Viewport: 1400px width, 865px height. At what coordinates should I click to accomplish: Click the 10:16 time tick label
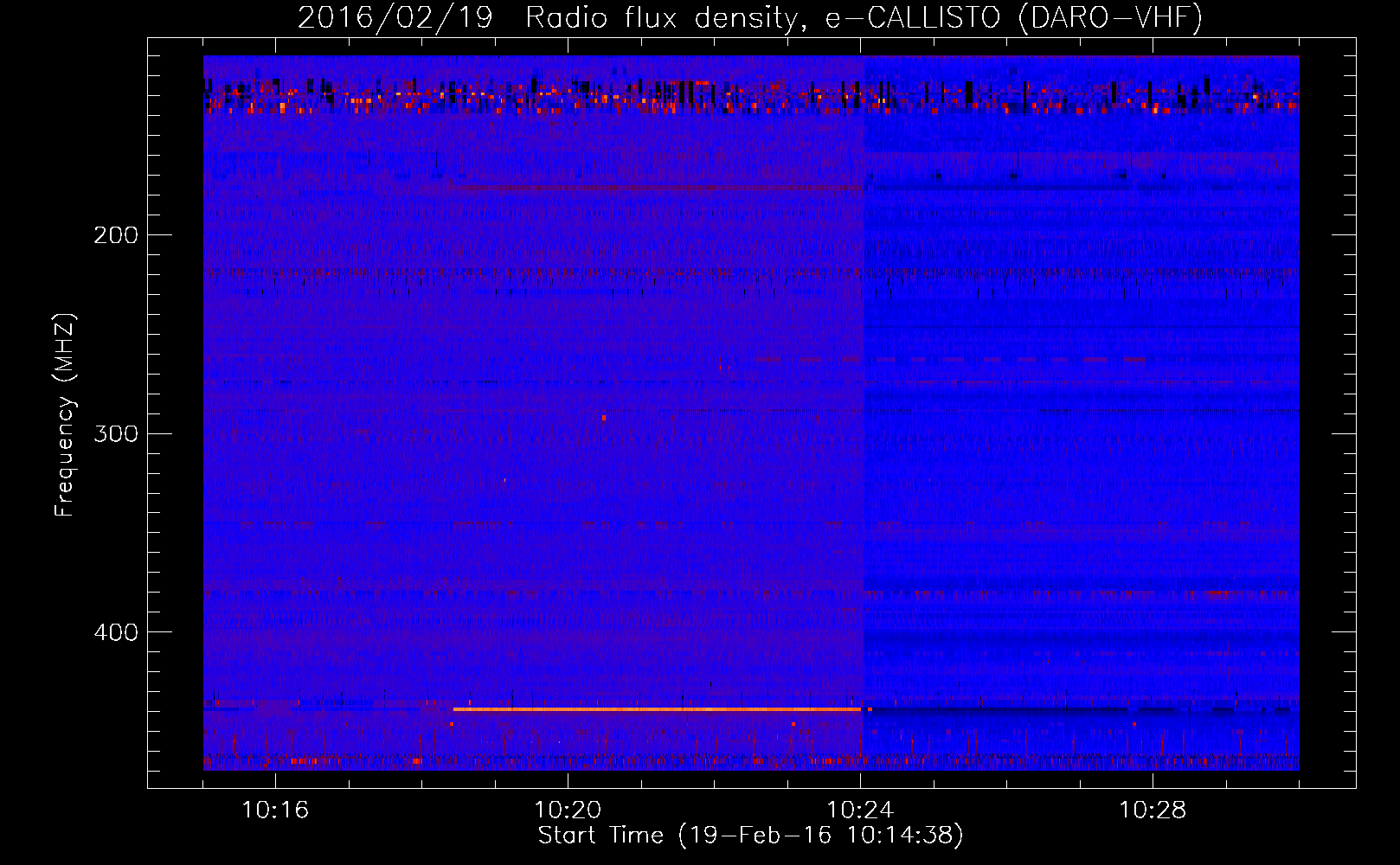[x=275, y=811]
